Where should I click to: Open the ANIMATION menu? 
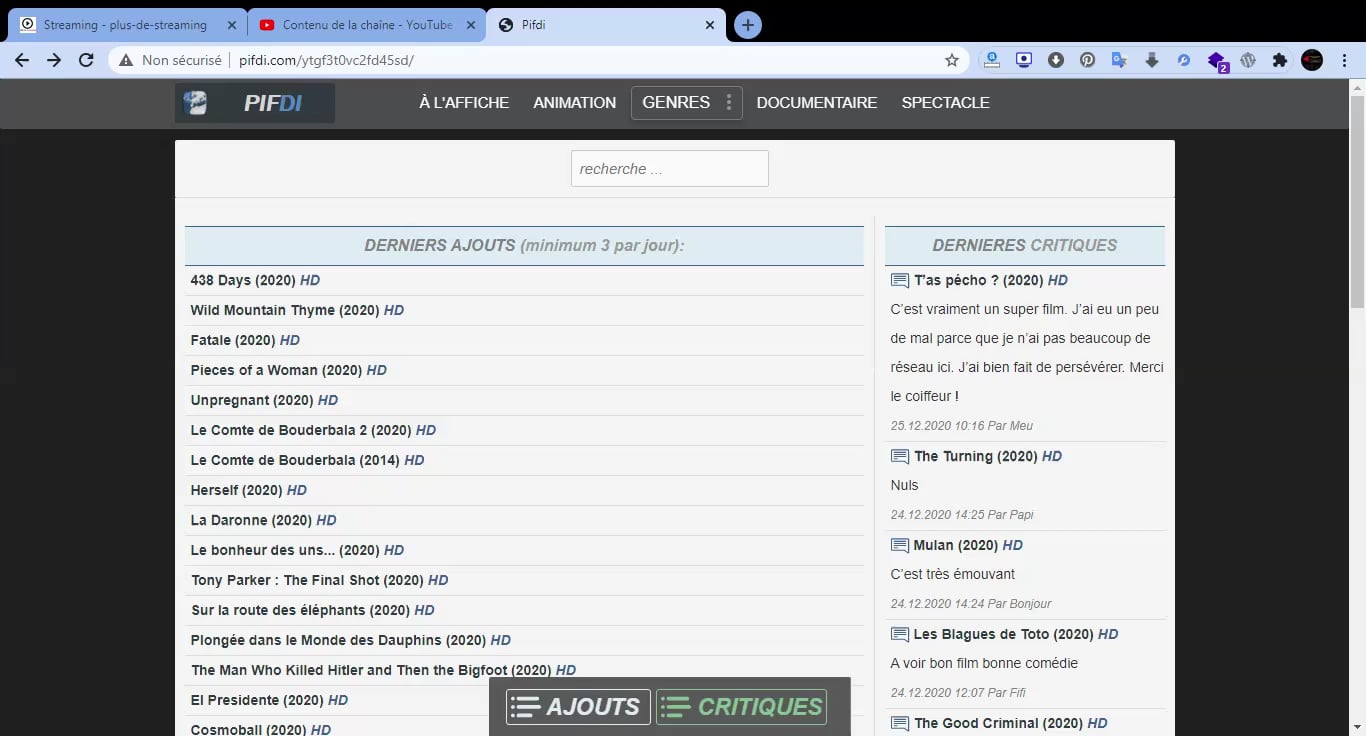[x=574, y=102]
